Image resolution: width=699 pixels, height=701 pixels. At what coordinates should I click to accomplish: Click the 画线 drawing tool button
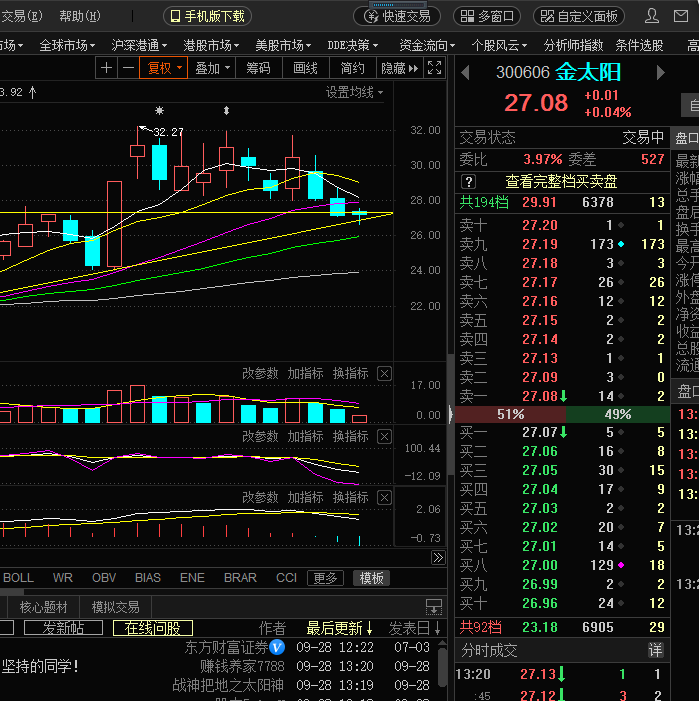tap(305, 68)
